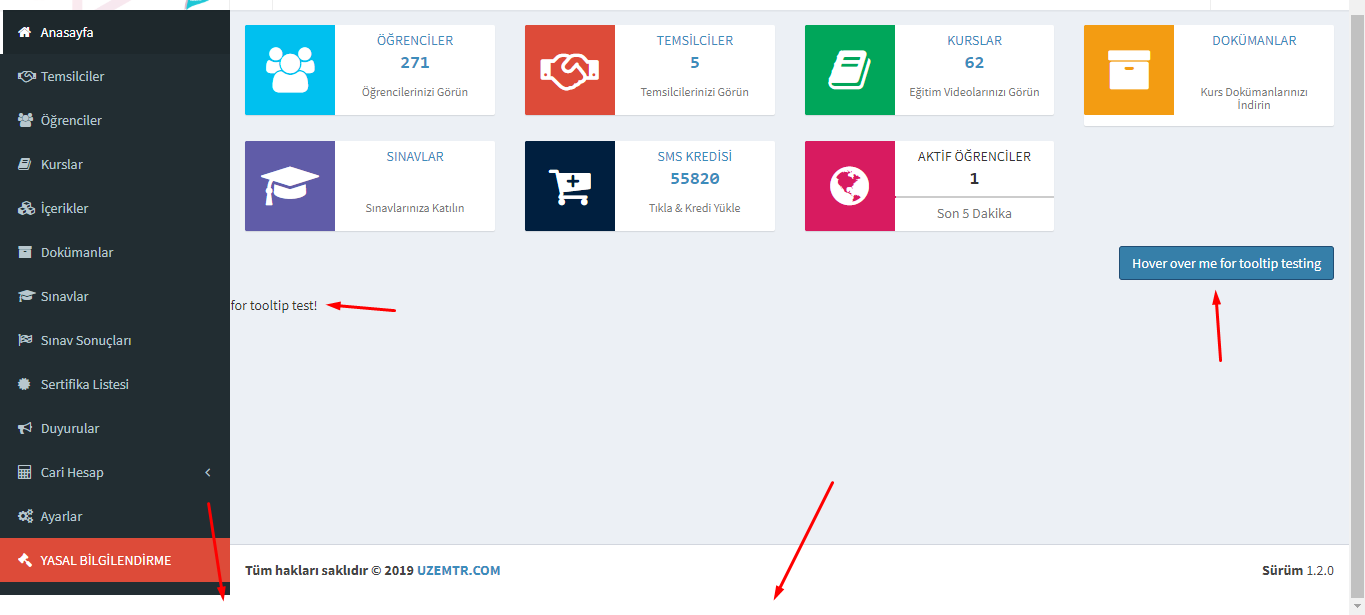
Task: Click the graduation cap icon on SINAVLAR card
Action: coord(290,185)
